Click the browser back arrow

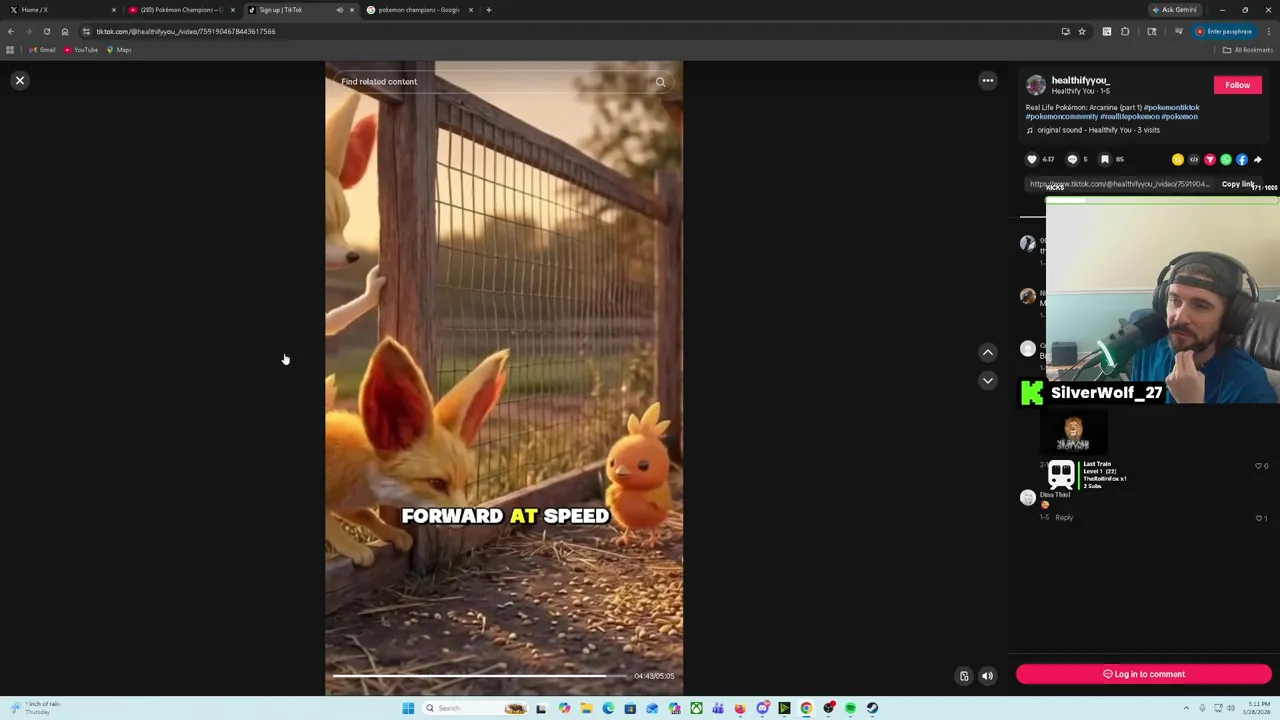tap(11, 31)
